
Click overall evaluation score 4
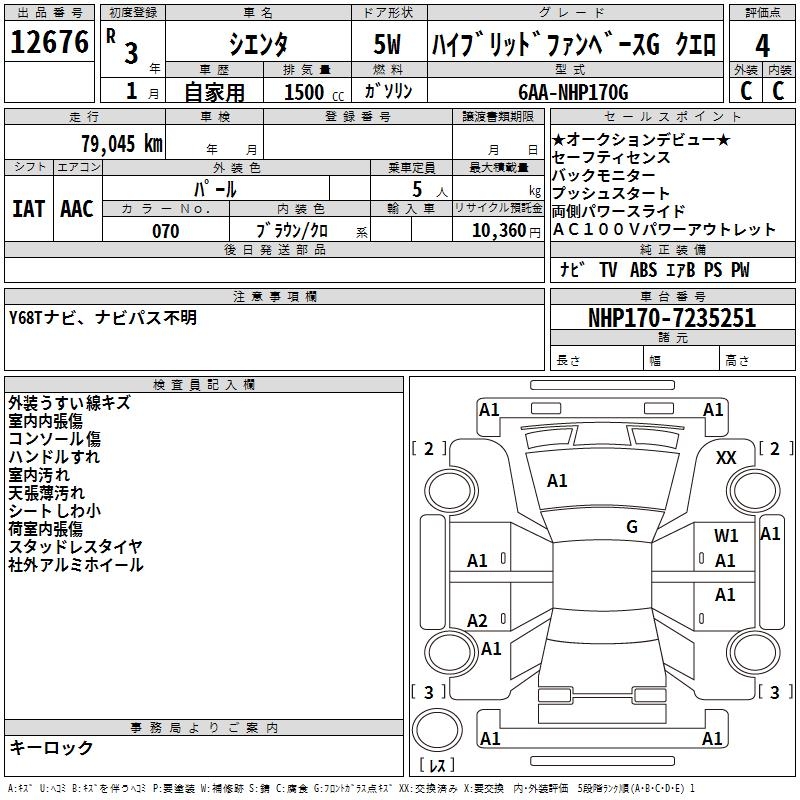[x=762, y=46]
